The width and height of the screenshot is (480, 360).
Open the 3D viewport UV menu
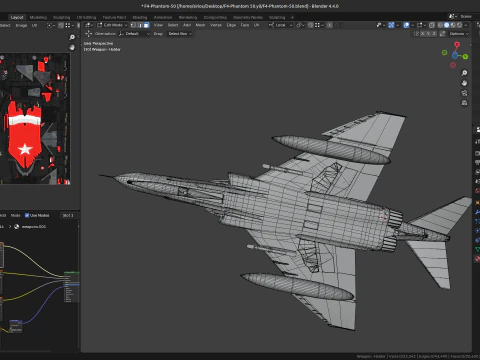point(256,25)
